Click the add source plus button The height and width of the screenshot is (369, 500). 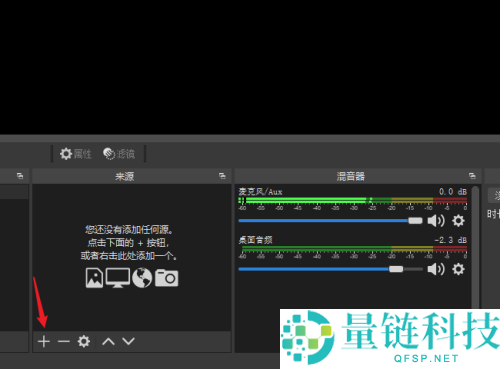(44, 341)
